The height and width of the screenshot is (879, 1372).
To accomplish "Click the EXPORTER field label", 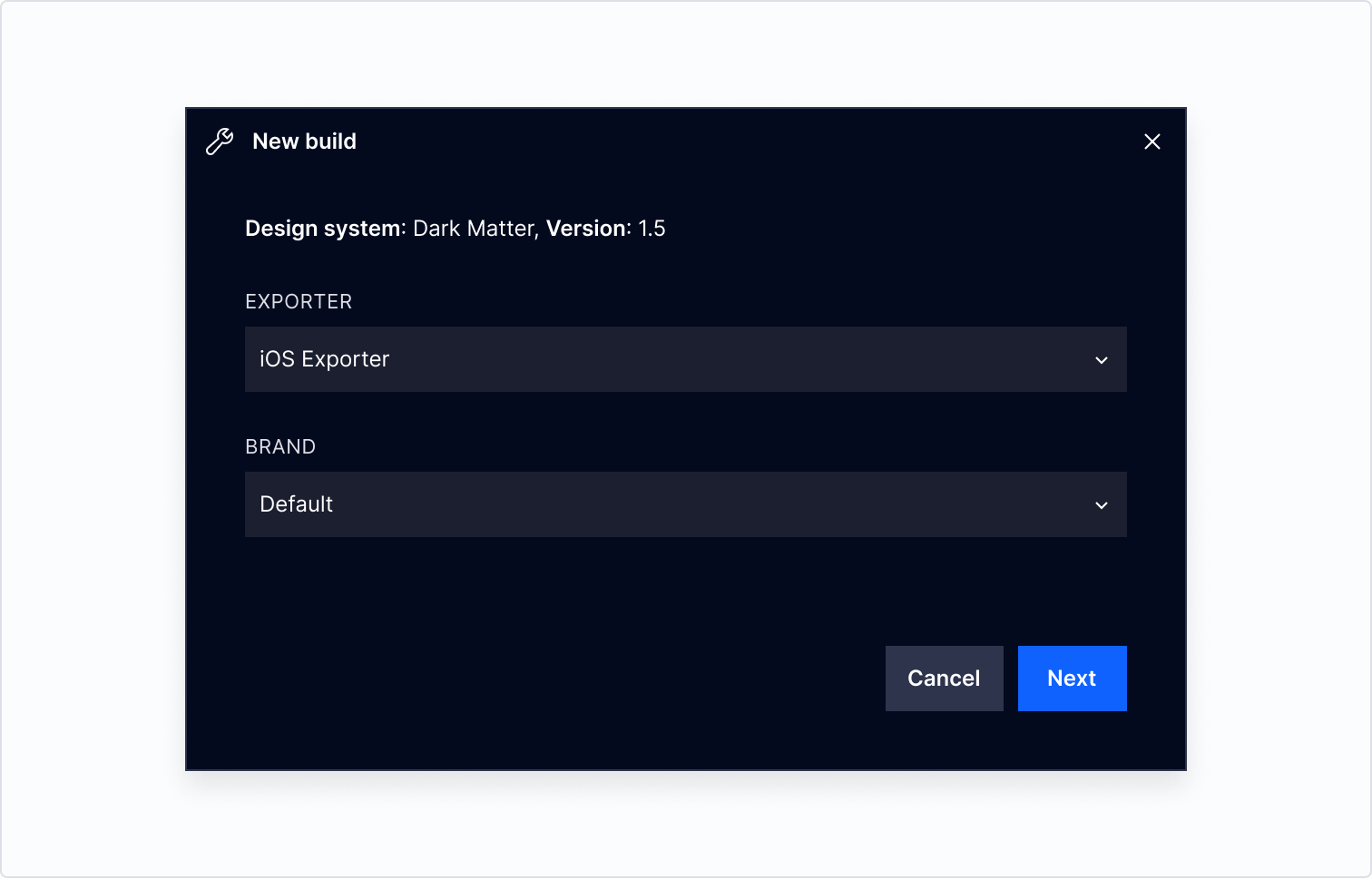I will 299,302.
